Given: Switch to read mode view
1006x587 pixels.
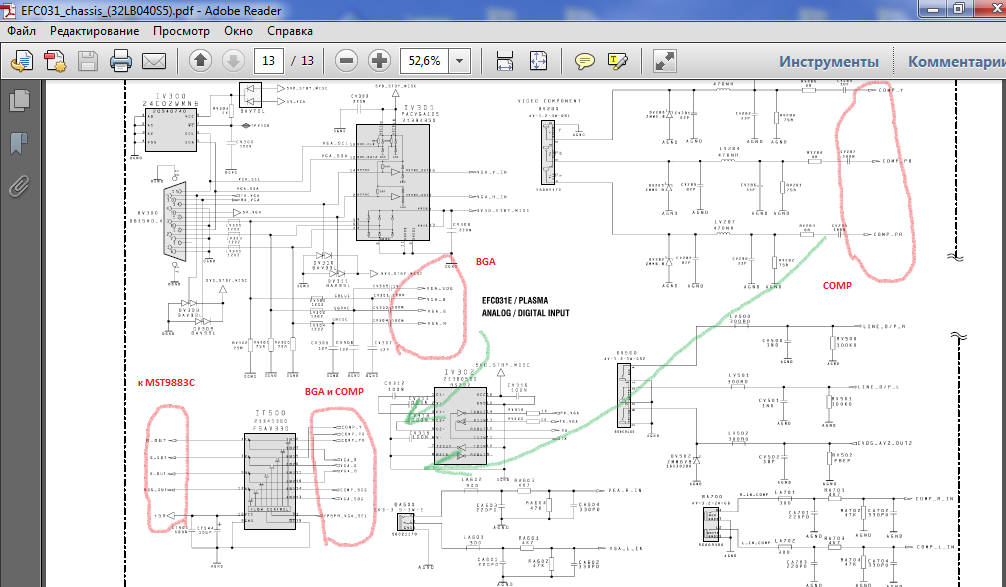Looking at the screenshot, I should tap(665, 61).
